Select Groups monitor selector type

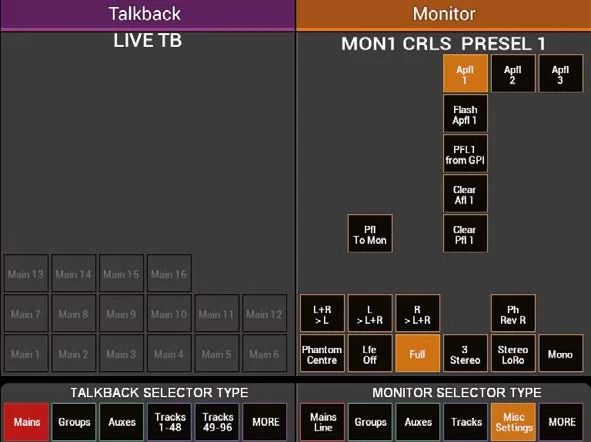370,422
